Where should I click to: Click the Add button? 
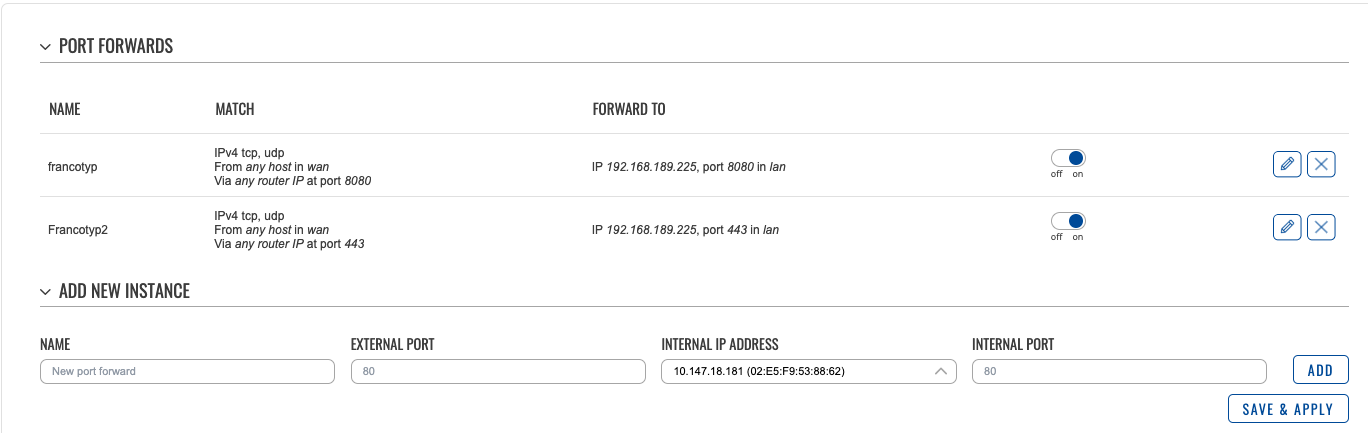[1320, 370]
